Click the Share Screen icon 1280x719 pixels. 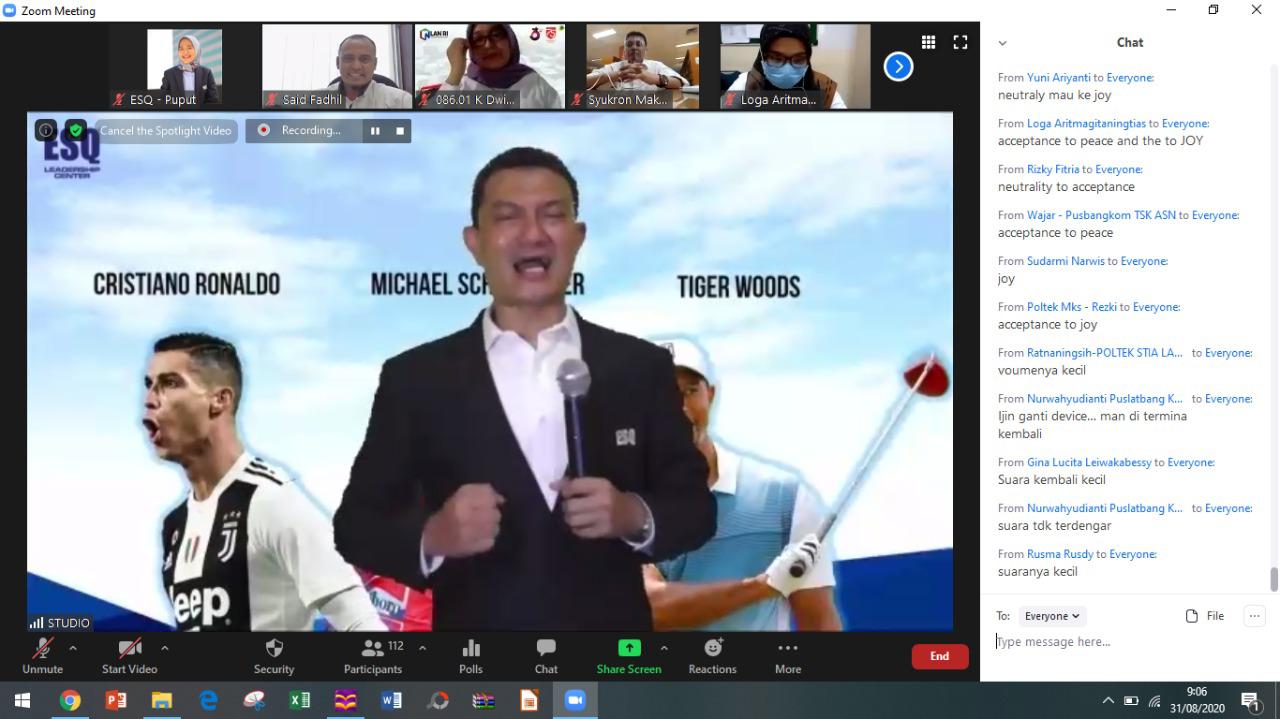click(x=629, y=648)
